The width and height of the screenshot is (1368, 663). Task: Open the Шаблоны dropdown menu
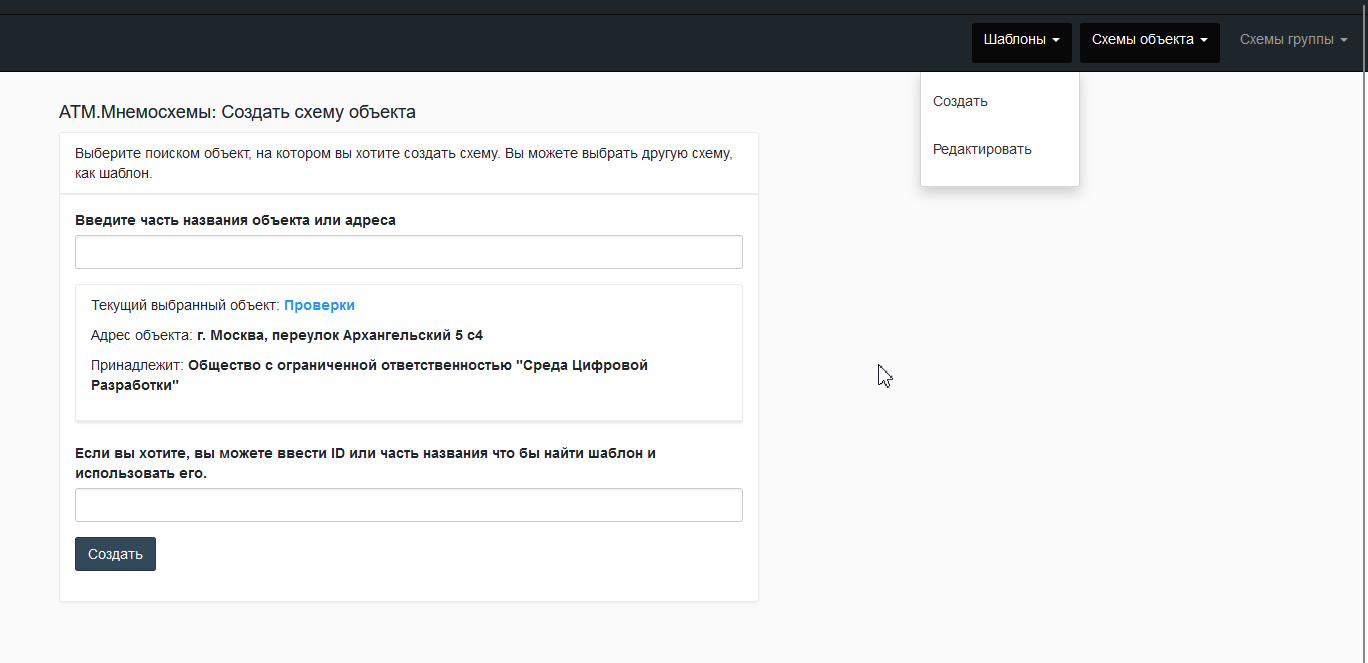coord(1021,40)
